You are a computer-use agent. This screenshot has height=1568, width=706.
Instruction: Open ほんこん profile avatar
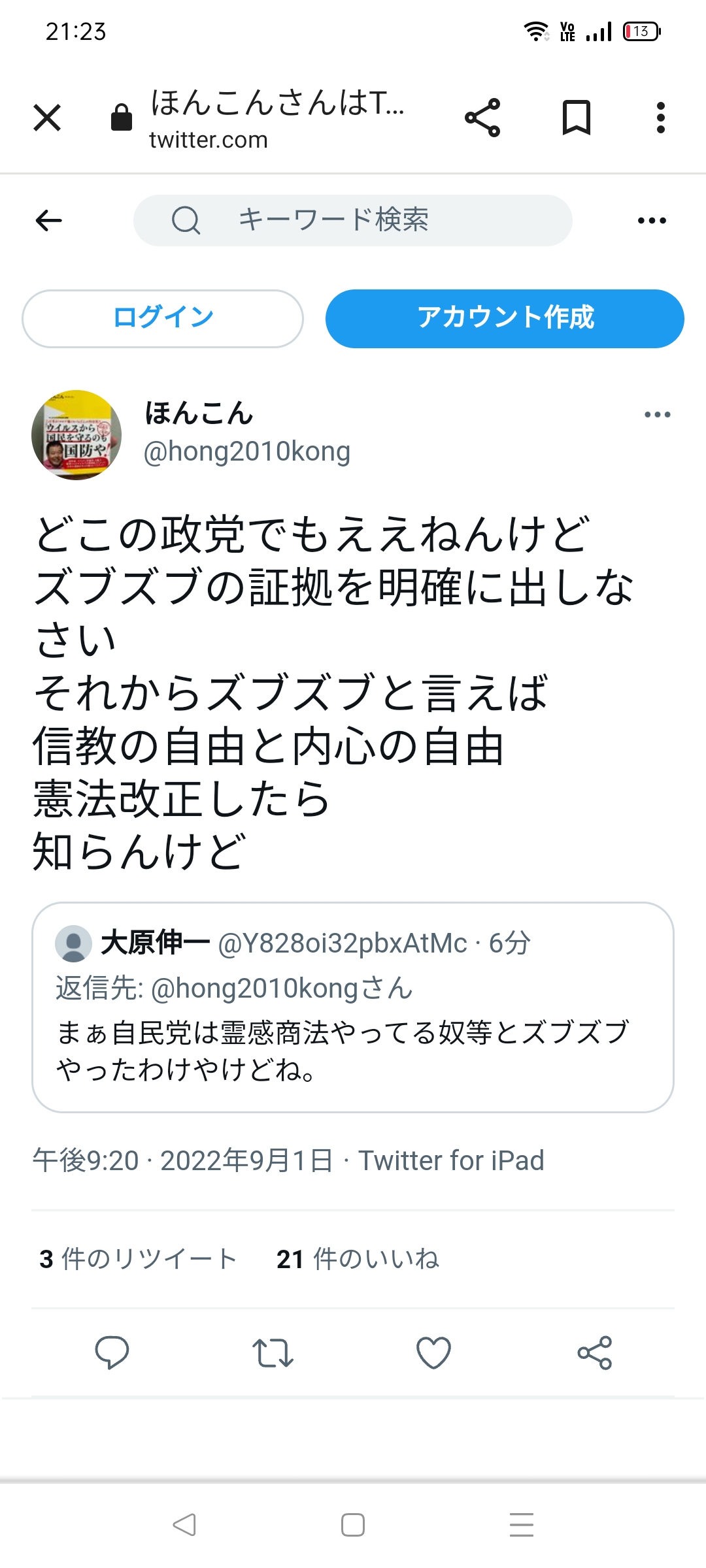click(76, 435)
